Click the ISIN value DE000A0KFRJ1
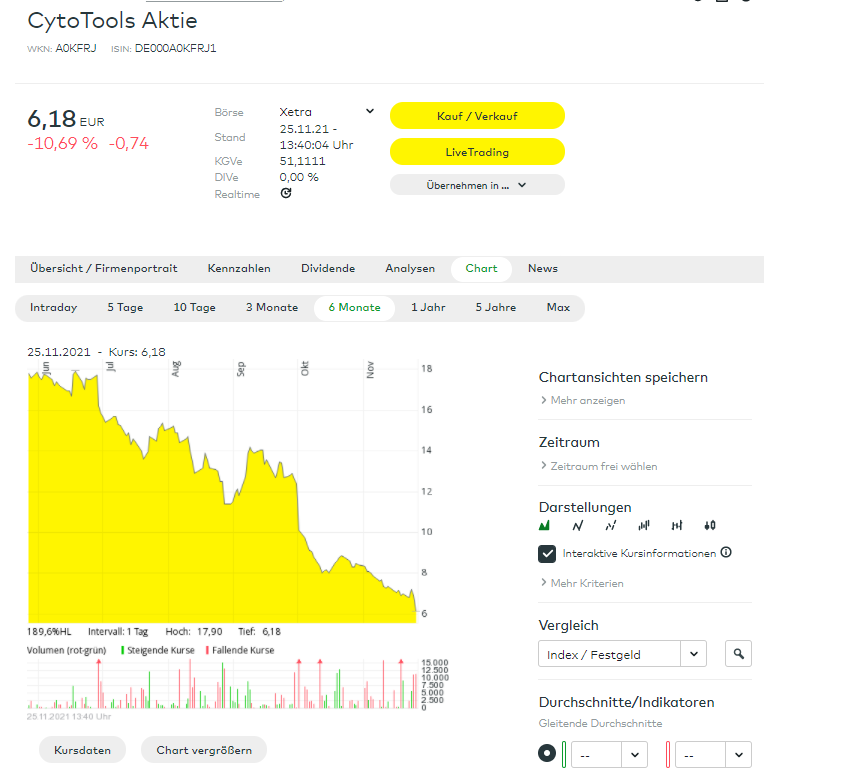 (175, 48)
